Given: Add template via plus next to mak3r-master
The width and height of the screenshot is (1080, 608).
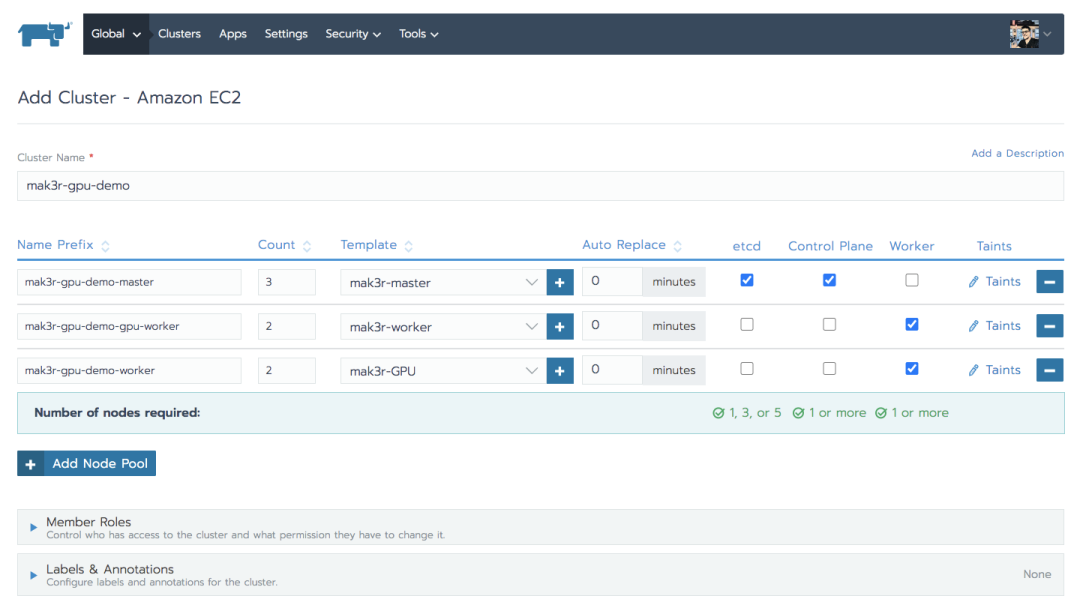Looking at the screenshot, I should [560, 282].
